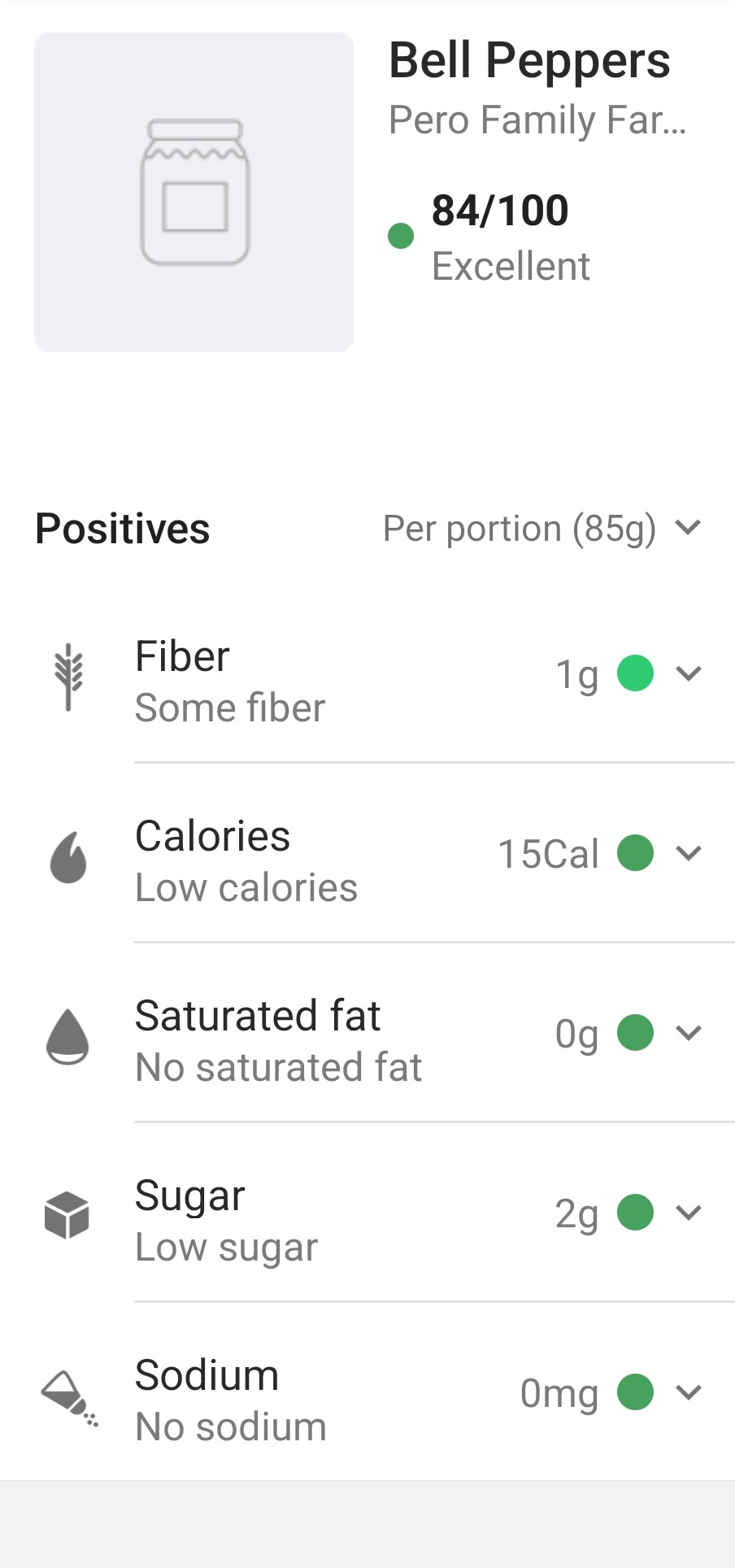
Task: Tap the green indicator next to 1g fiber
Action: click(x=635, y=673)
